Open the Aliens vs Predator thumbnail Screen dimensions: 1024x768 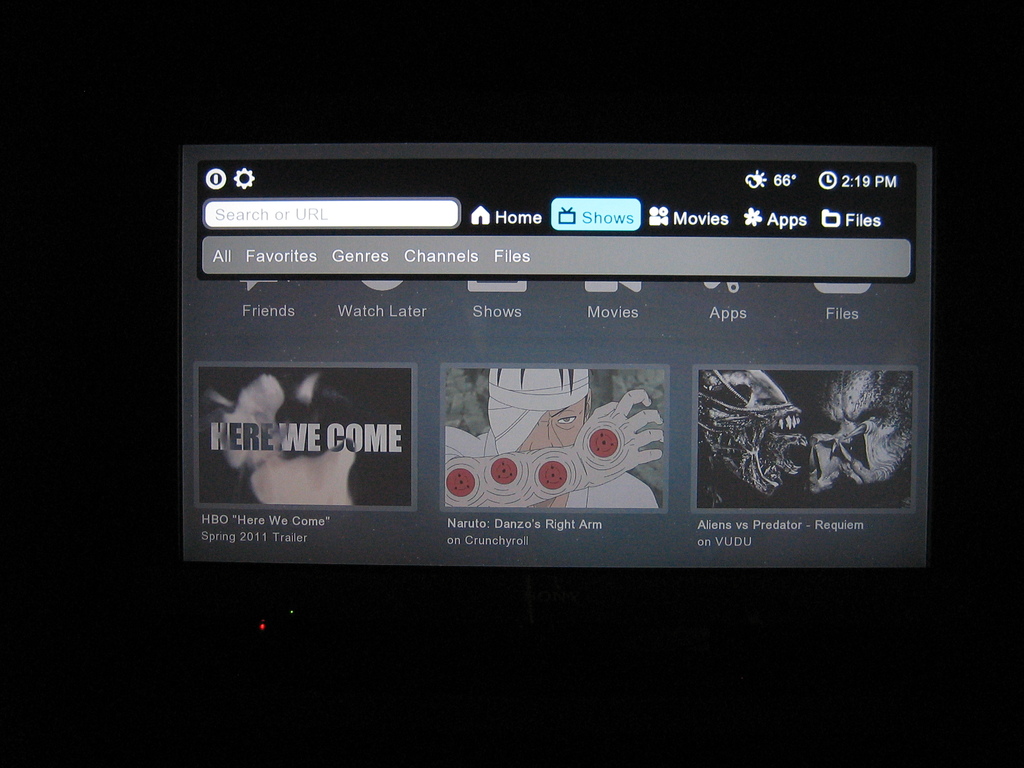pyautogui.click(x=804, y=440)
